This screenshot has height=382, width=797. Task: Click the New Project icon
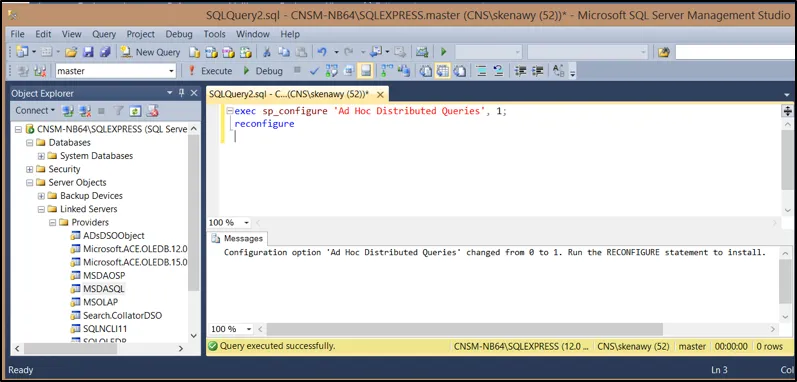point(22,52)
